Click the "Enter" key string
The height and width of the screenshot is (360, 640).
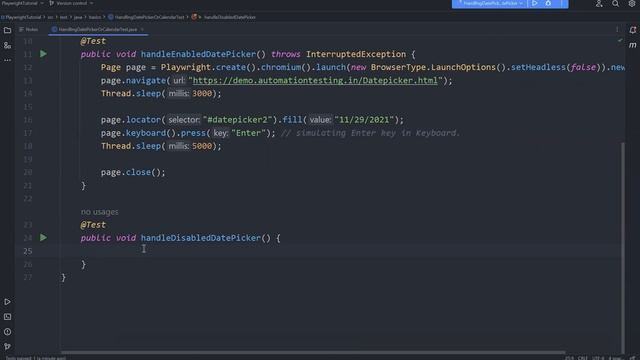248,133
